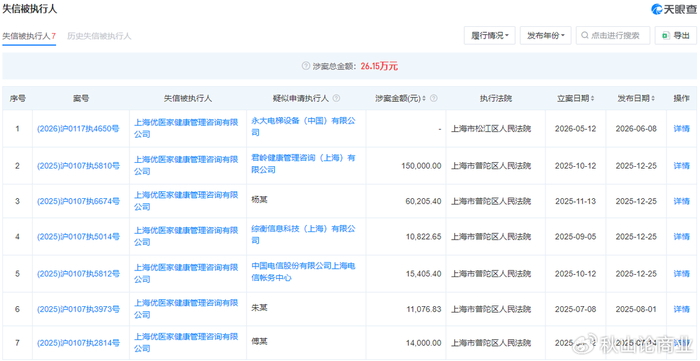Image resolution: width=700 pixels, height=361 pixels.
Task: Click the Tianyancha logo icon
Action: tap(657, 9)
